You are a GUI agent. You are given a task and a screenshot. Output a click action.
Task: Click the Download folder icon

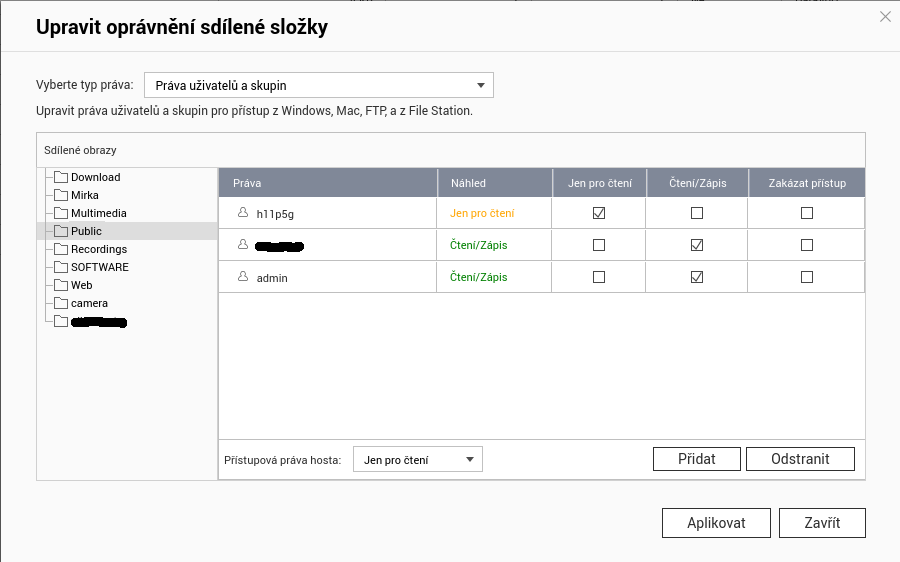(x=61, y=177)
